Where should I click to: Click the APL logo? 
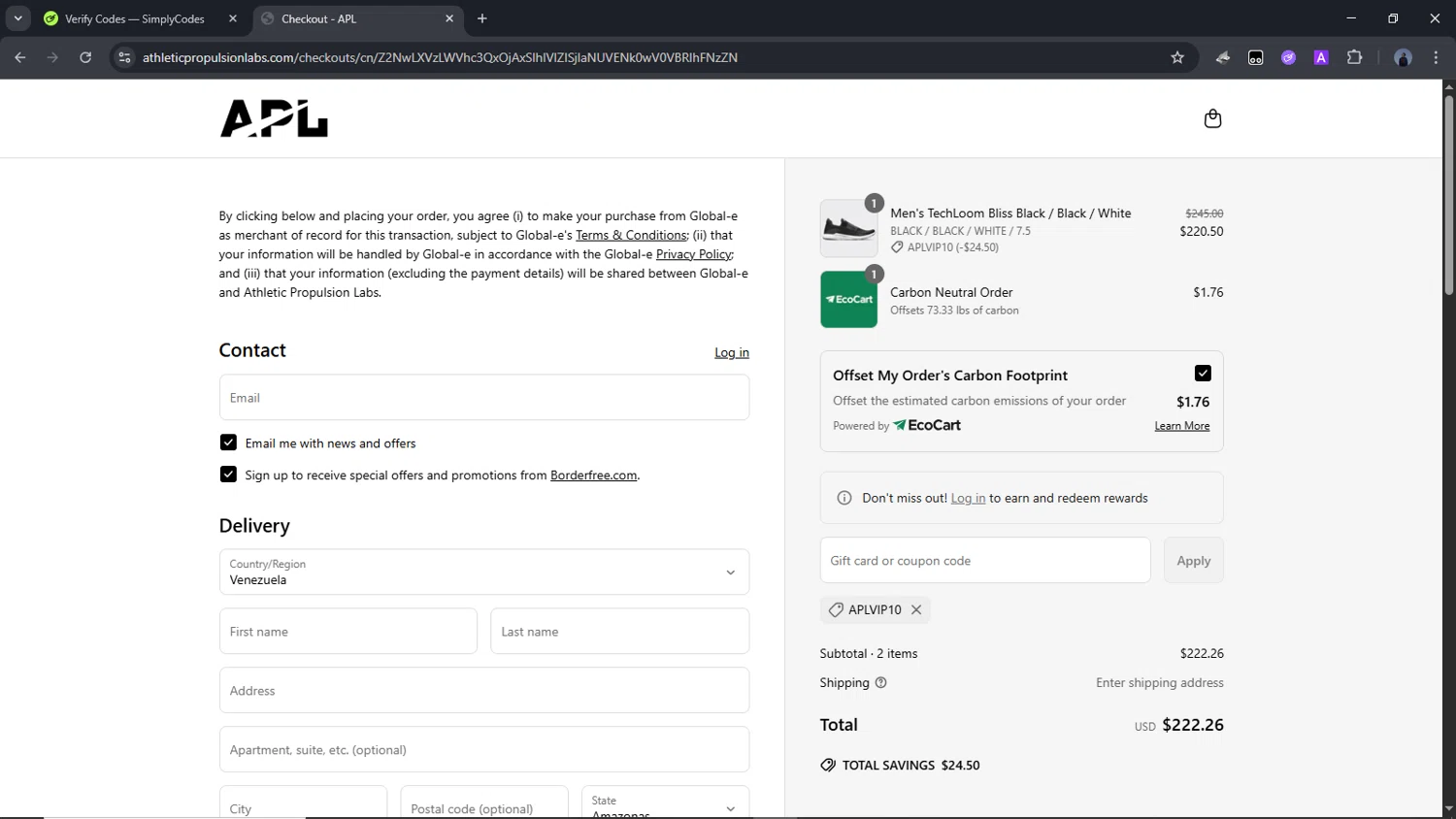(x=274, y=118)
